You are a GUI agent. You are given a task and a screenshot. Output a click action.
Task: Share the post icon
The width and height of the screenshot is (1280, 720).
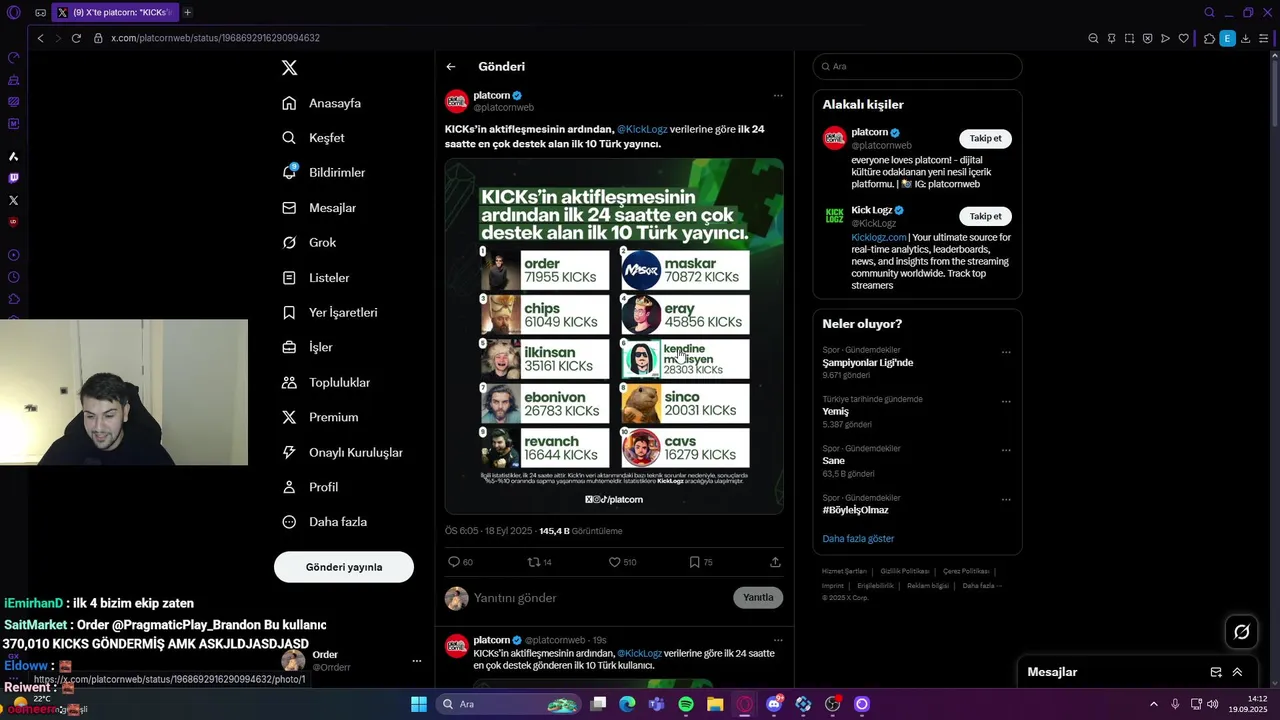[x=775, y=562]
